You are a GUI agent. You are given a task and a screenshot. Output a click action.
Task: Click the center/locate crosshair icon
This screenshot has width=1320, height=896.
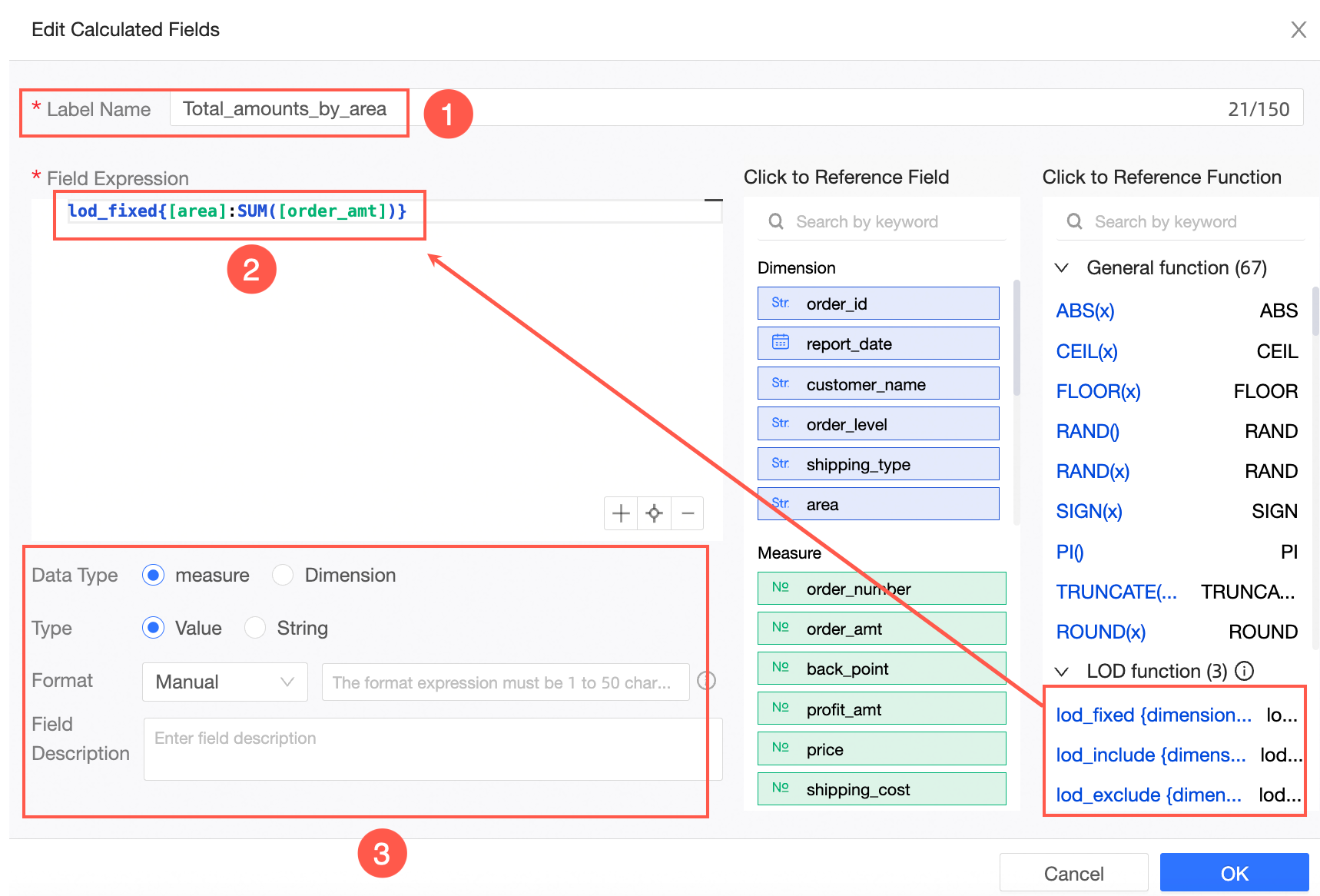[654, 513]
